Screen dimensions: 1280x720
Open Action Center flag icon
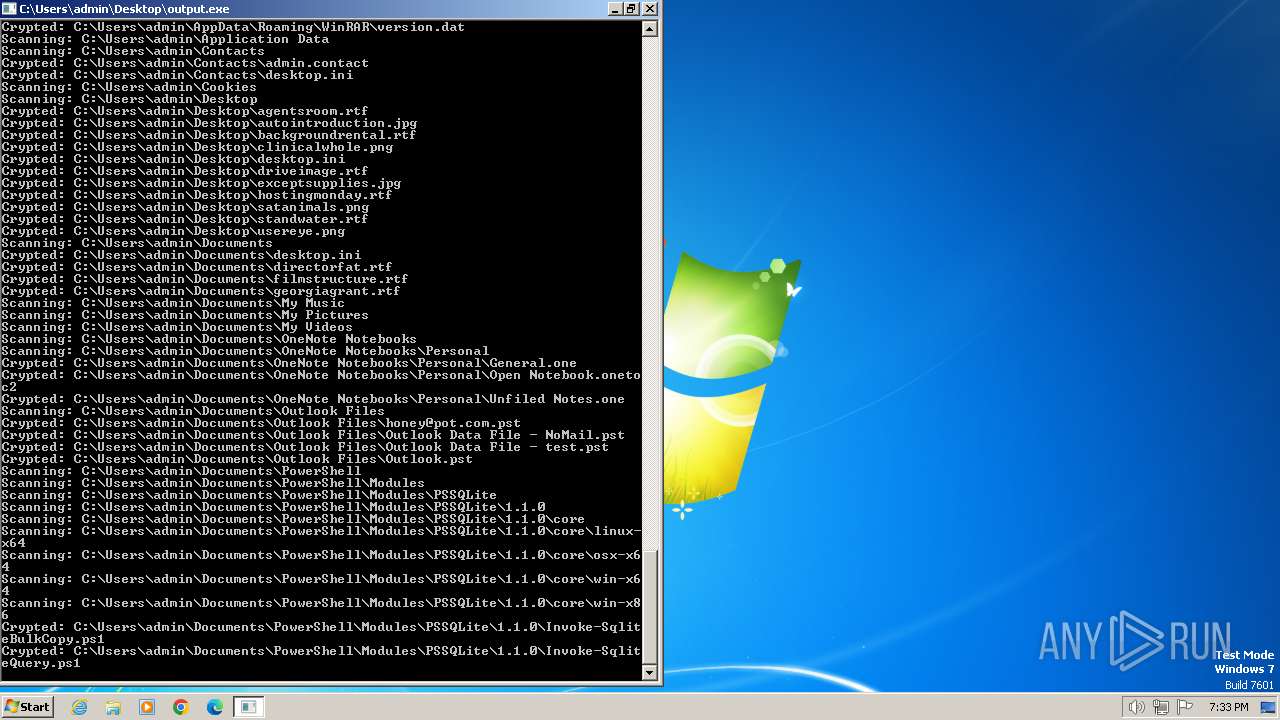point(1185,707)
